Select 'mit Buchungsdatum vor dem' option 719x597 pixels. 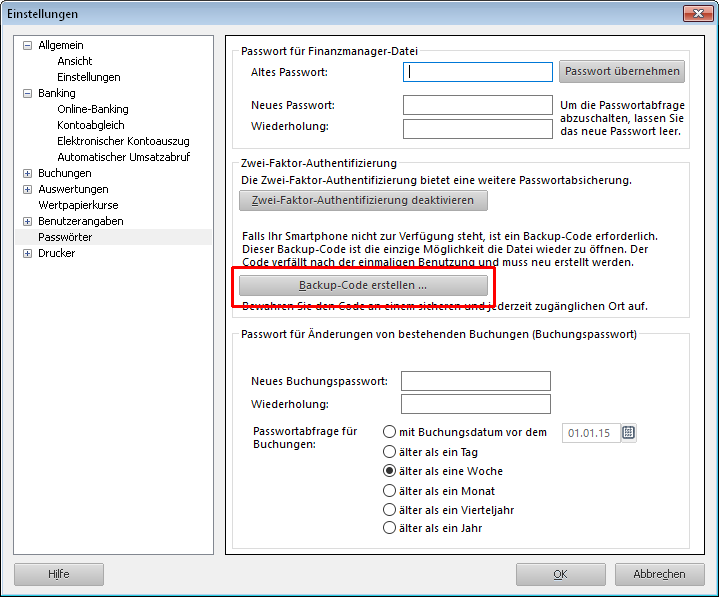click(x=391, y=432)
